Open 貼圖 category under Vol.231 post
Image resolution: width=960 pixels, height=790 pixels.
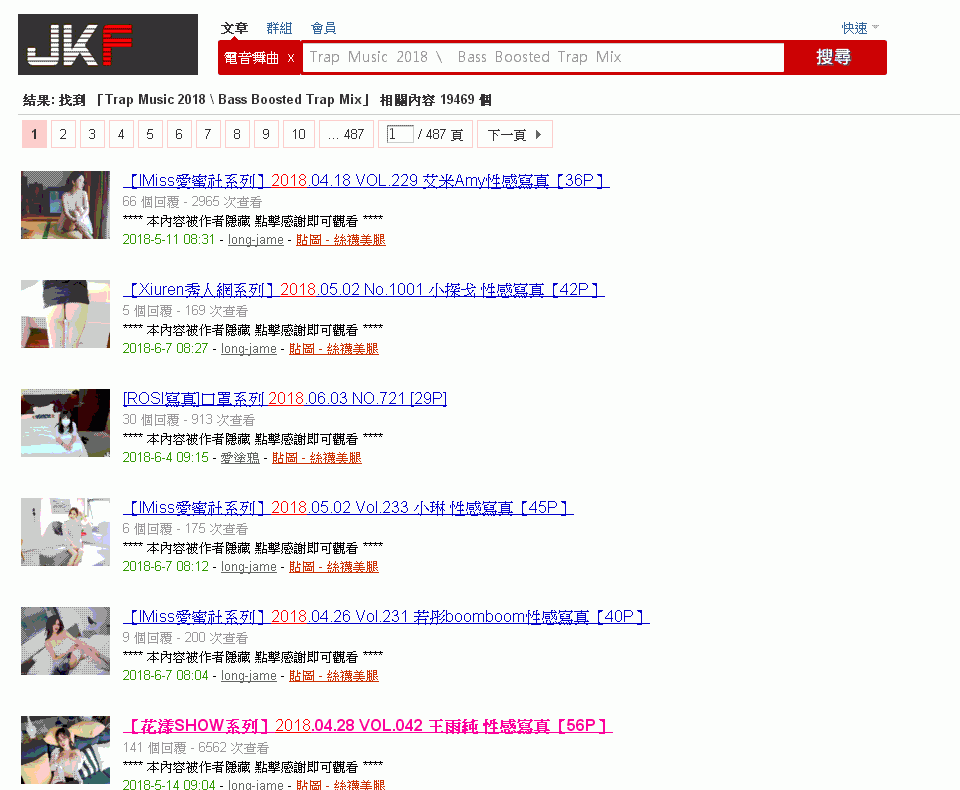(334, 676)
